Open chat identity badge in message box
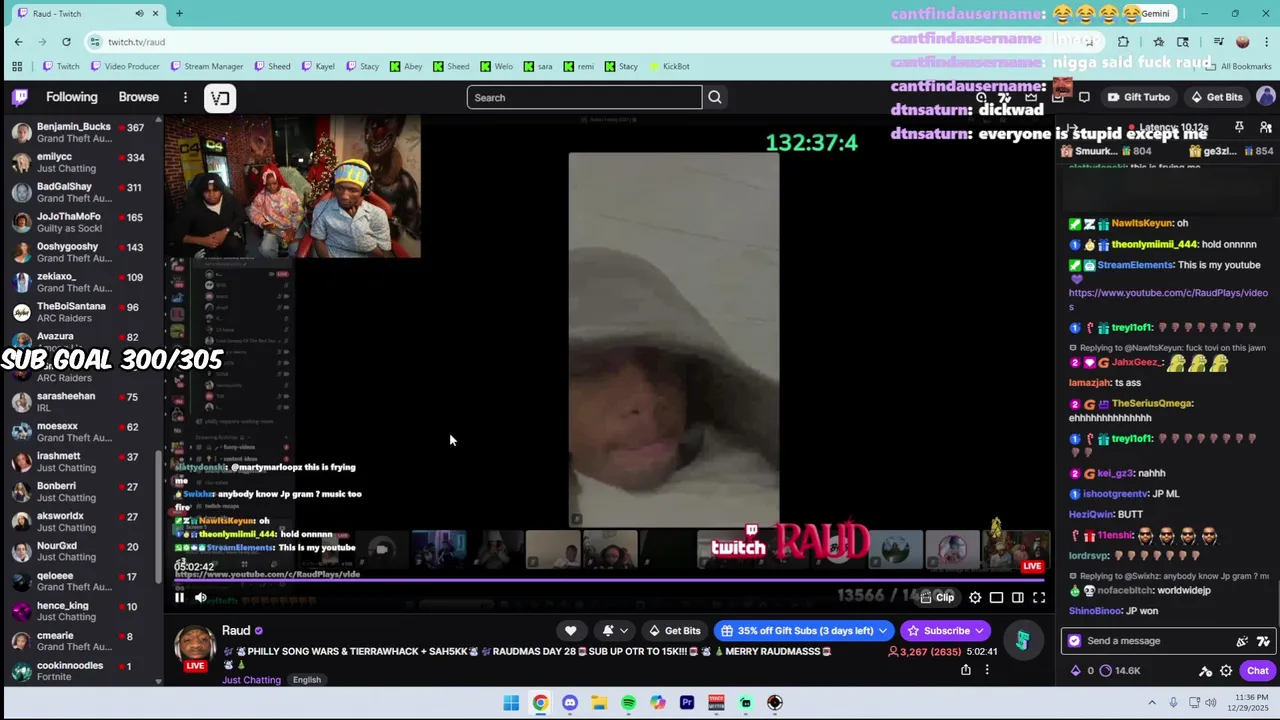 tap(1074, 641)
